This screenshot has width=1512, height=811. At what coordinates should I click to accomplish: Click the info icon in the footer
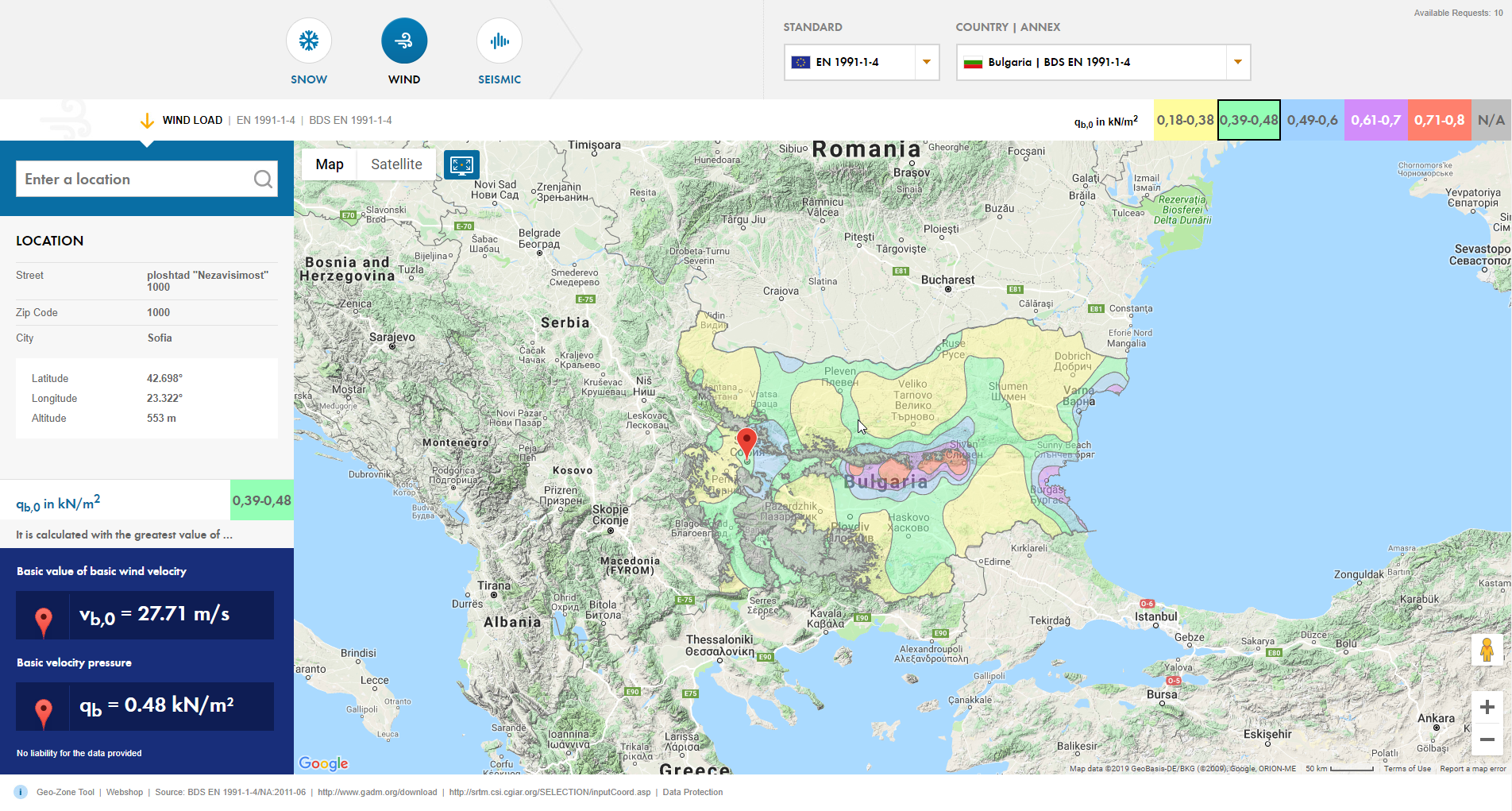pos(19,792)
